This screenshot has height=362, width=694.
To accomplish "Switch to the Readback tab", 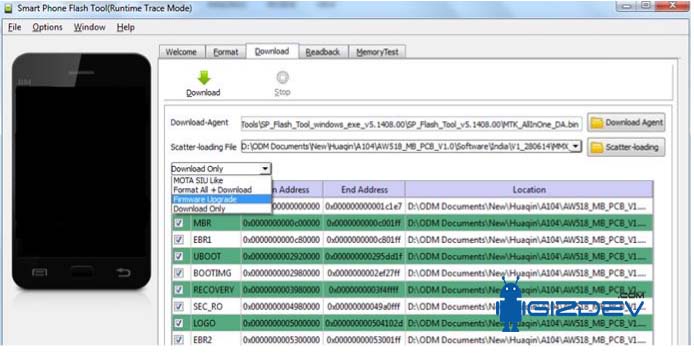I will pos(323,52).
